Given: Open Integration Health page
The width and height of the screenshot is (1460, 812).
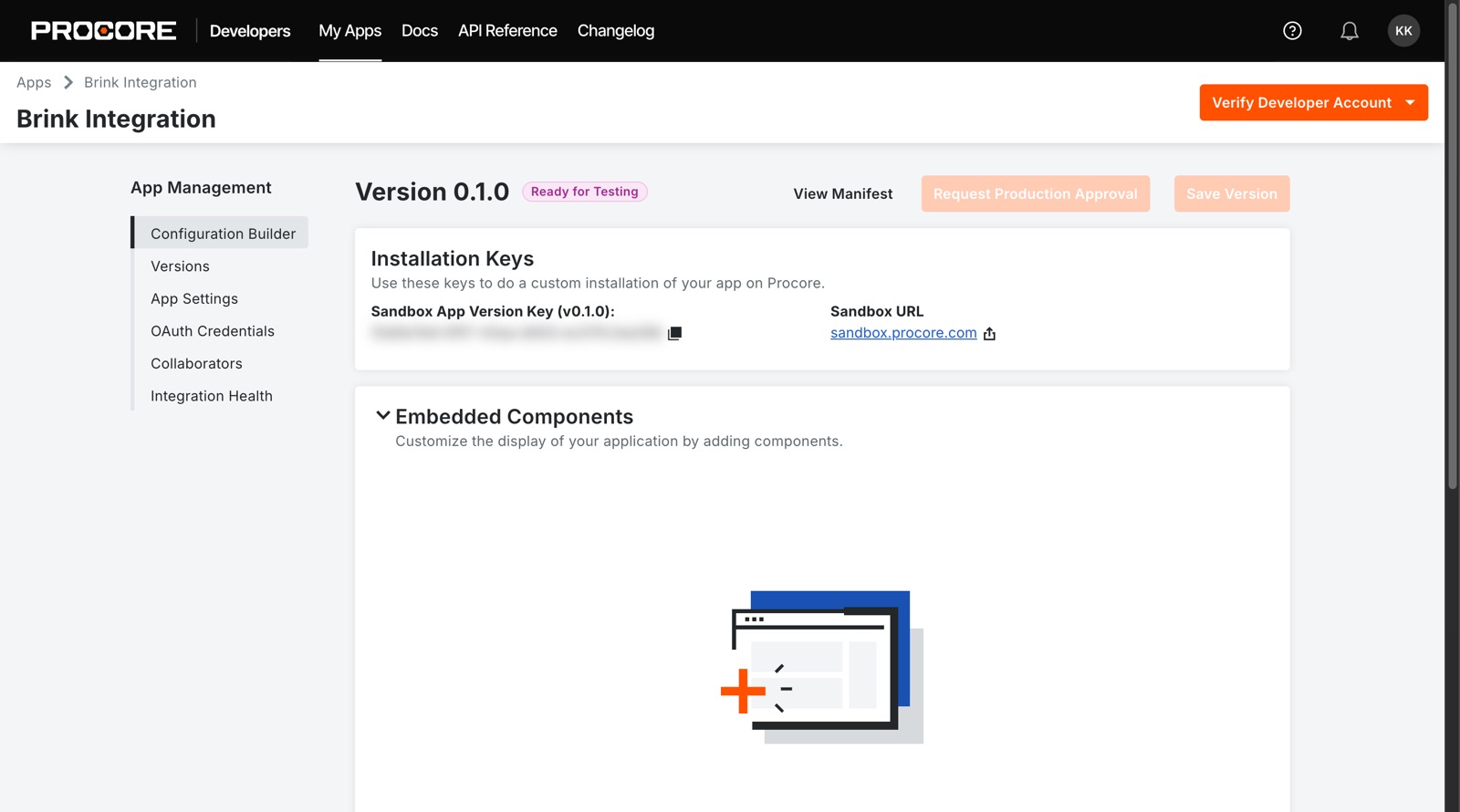Looking at the screenshot, I should (212, 396).
